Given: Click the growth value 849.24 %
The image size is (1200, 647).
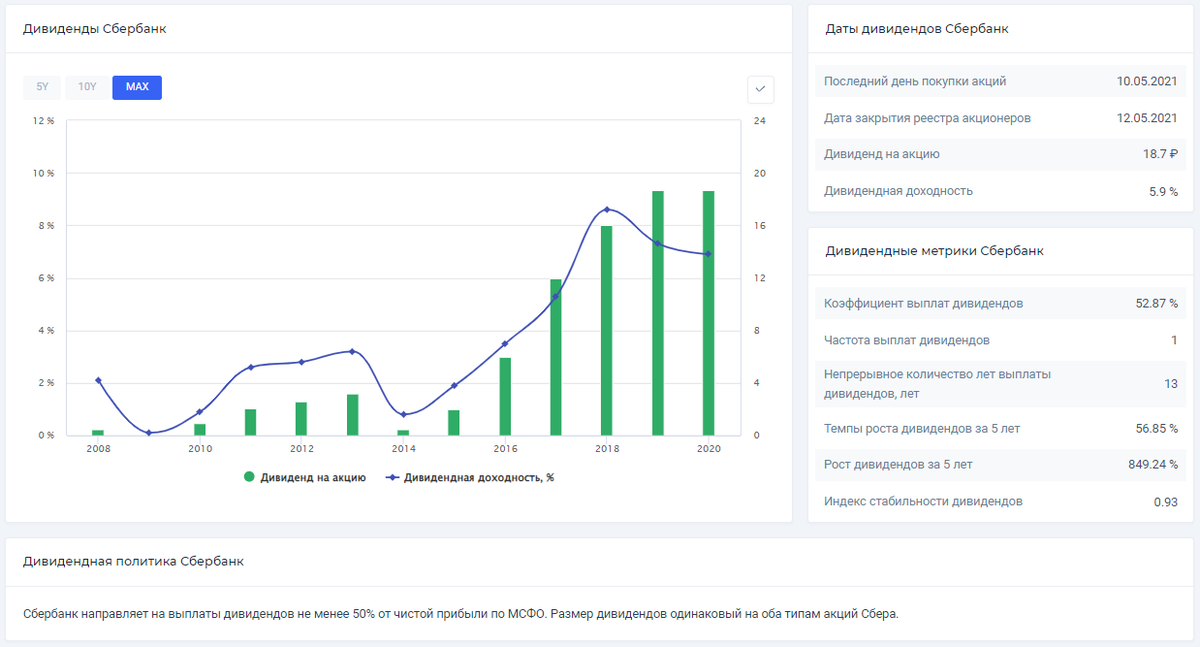Looking at the screenshot, I should point(1151,465).
